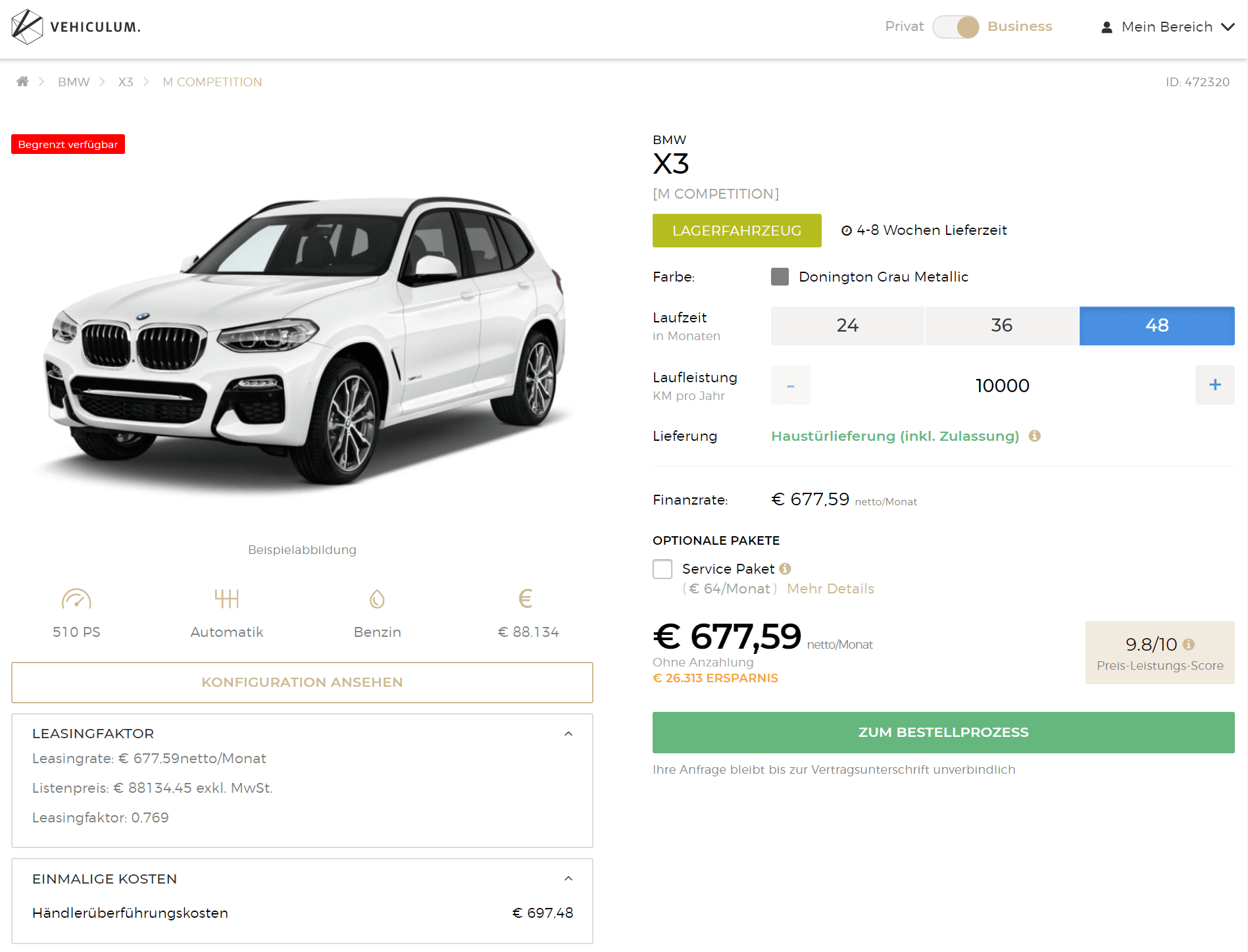Collapse the Einmalige Kosten section
Image resolution: width=1248 pixels, height=952 pixels.
point(568,878)
